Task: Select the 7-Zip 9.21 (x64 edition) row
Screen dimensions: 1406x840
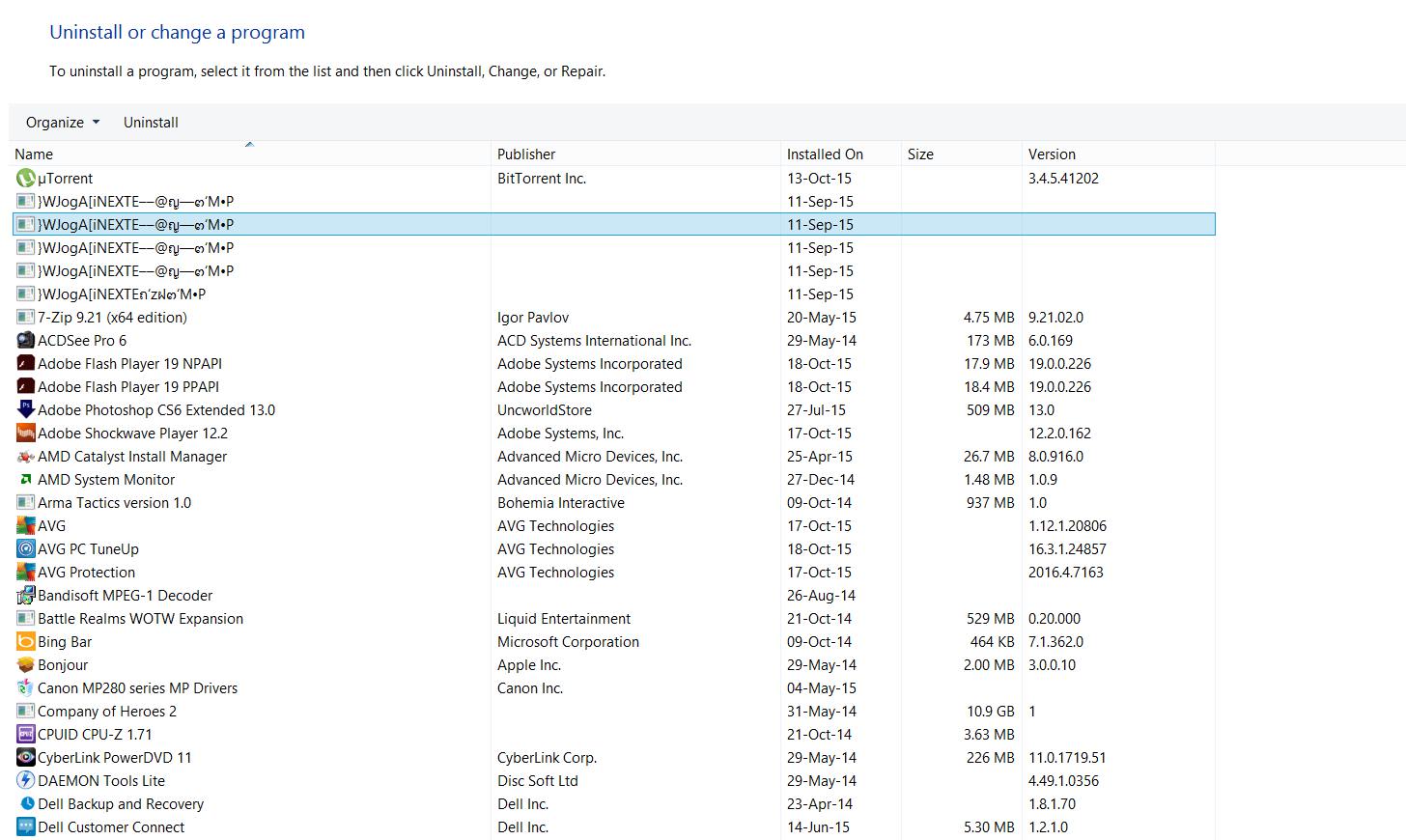Action: click(613, 318)
